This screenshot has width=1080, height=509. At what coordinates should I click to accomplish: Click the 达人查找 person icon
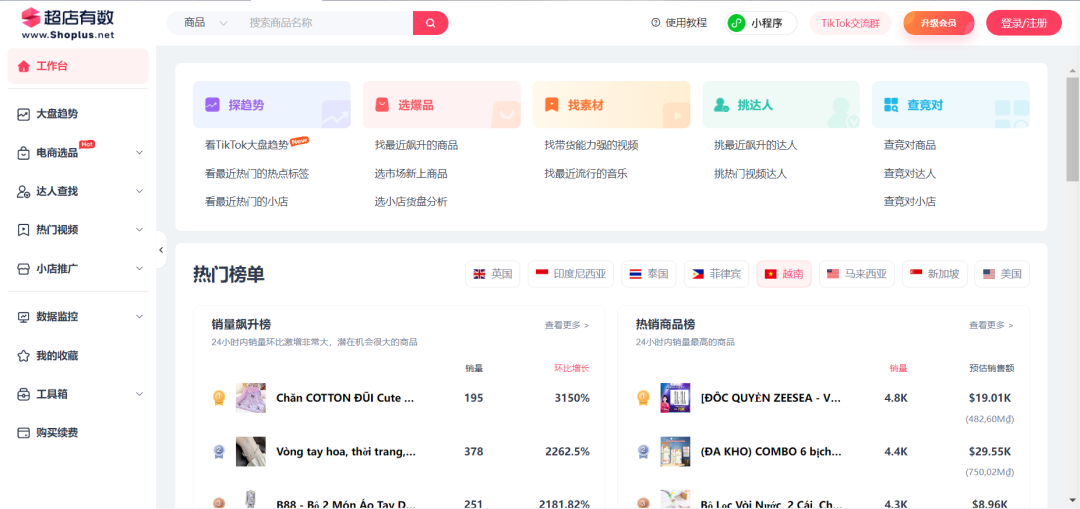(24, 191)
